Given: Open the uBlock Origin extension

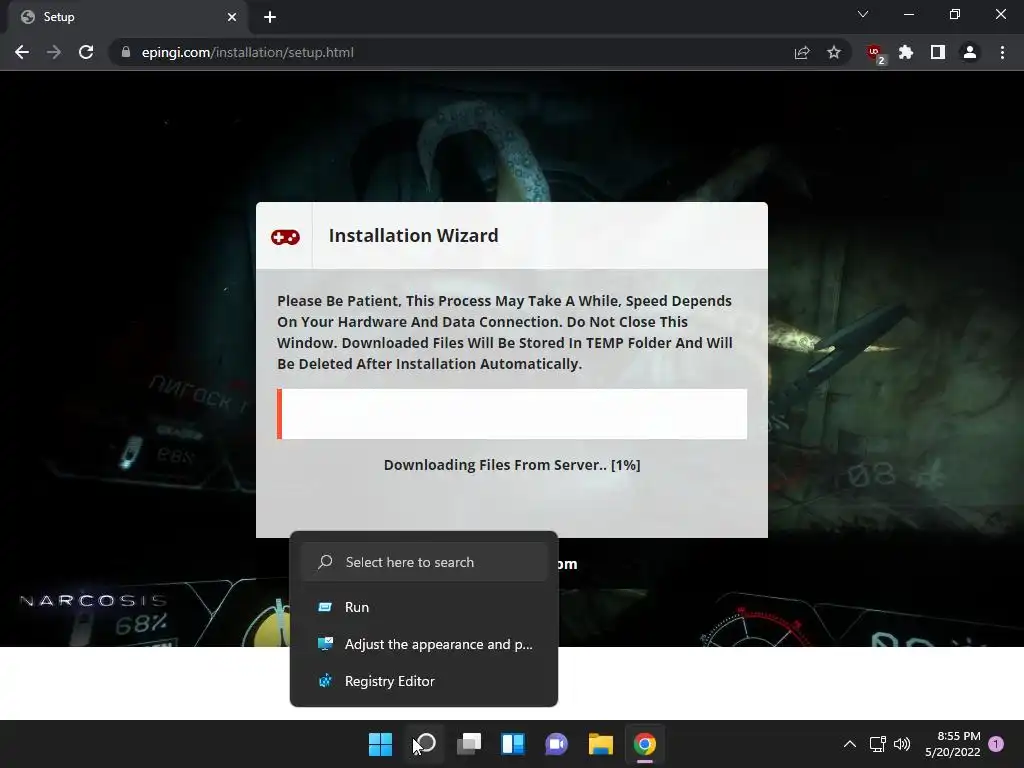Looking at the screenshot, I should [875, 54].
